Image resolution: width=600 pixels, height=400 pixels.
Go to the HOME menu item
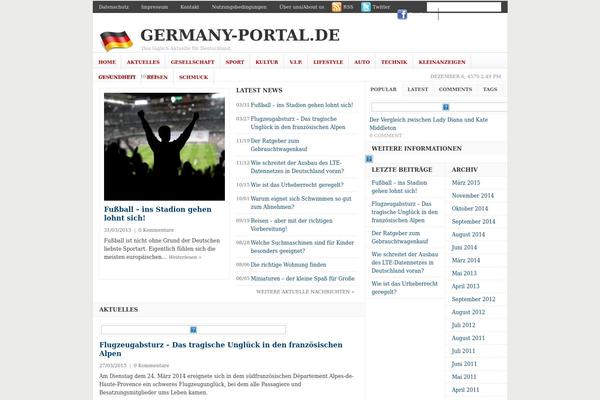coord(107,62)
